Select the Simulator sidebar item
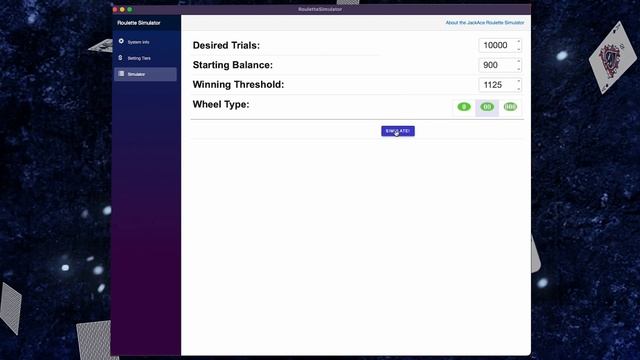This screenshot has width=640, height=360. (x=145, y=74)
